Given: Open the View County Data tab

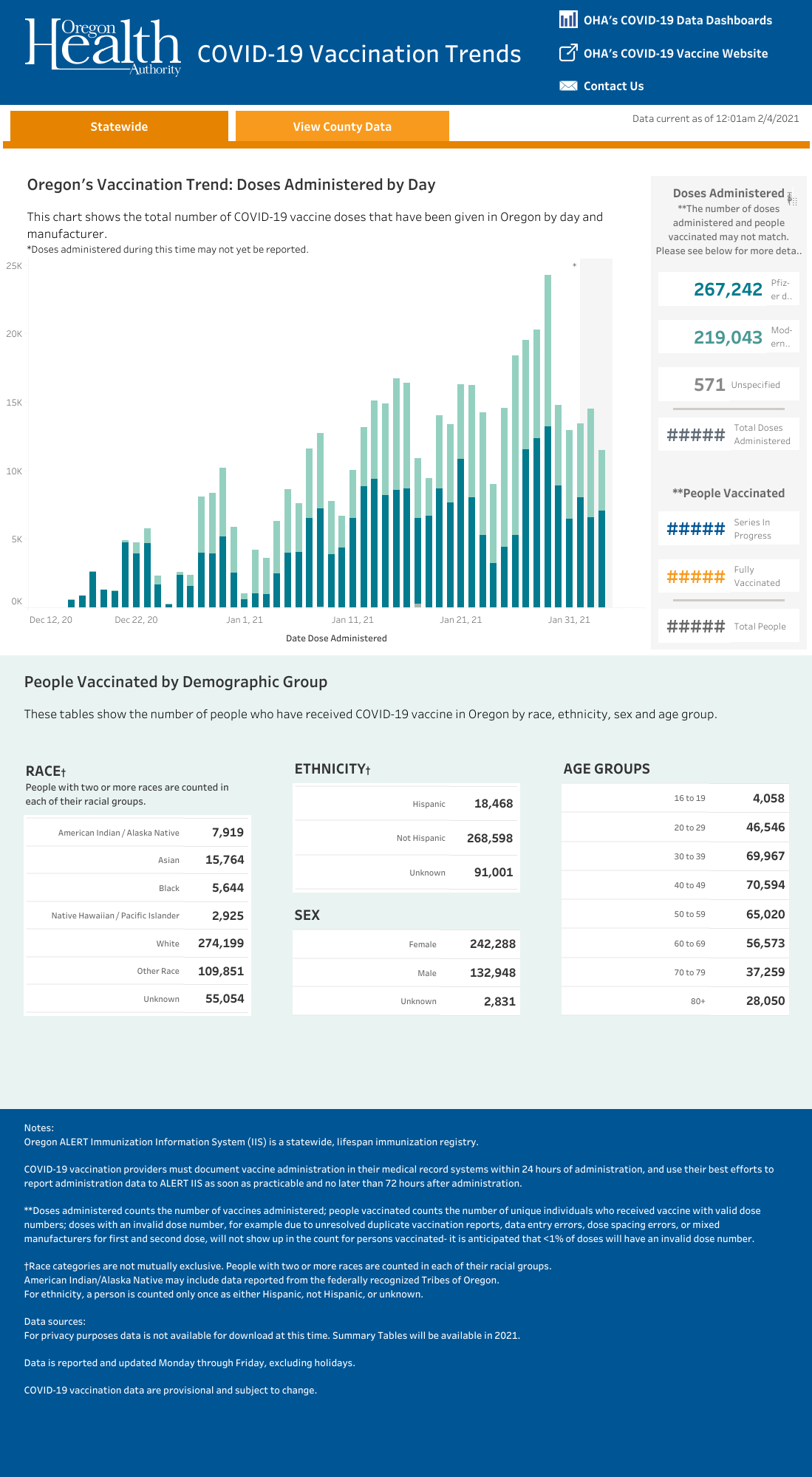Looking at the screenshot, I should [342, 126].
